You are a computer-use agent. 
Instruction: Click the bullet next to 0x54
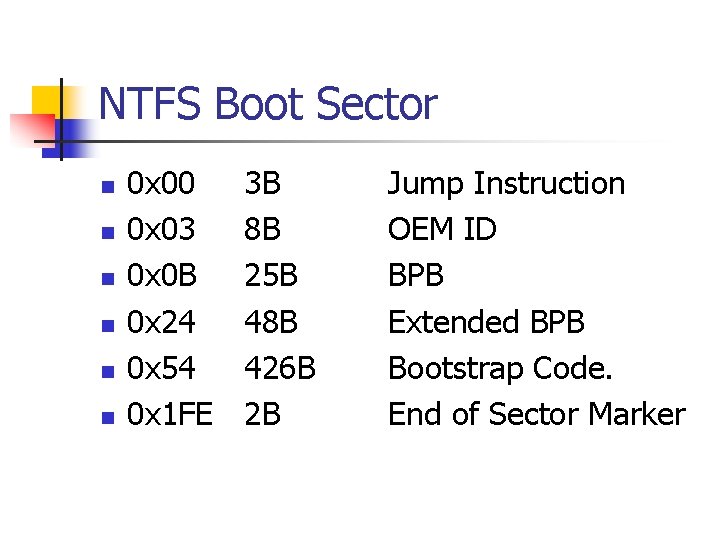coord(109,370)
